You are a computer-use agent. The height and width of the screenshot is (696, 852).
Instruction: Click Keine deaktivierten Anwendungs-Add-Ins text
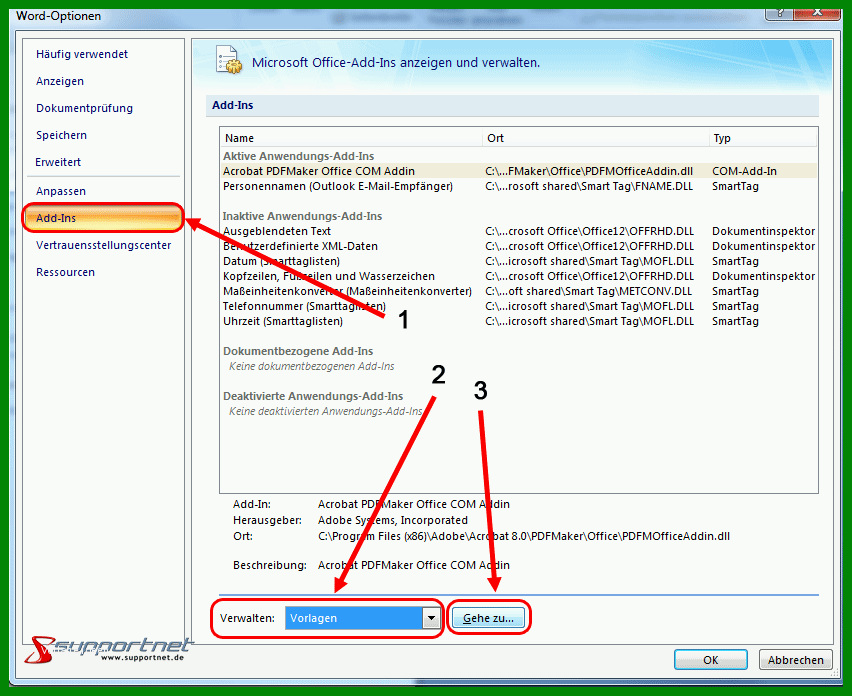tap(325, 411)
